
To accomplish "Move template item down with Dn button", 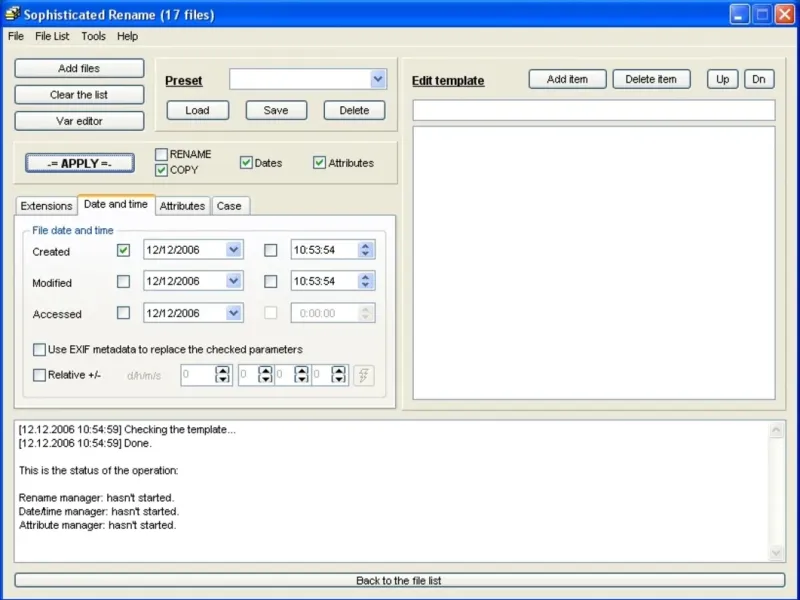I will 759,79.
